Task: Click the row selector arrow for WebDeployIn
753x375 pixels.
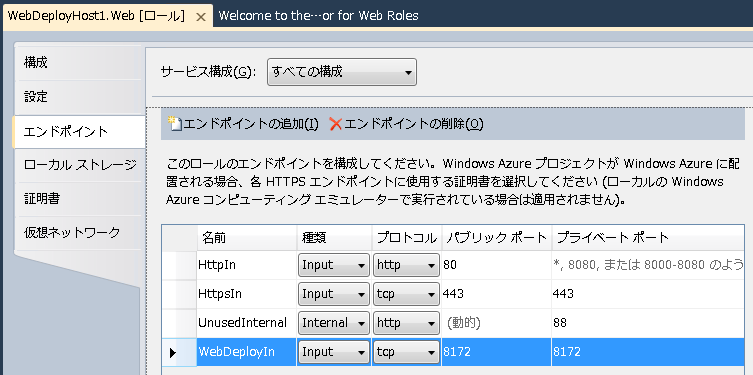Action: (172, 353)
